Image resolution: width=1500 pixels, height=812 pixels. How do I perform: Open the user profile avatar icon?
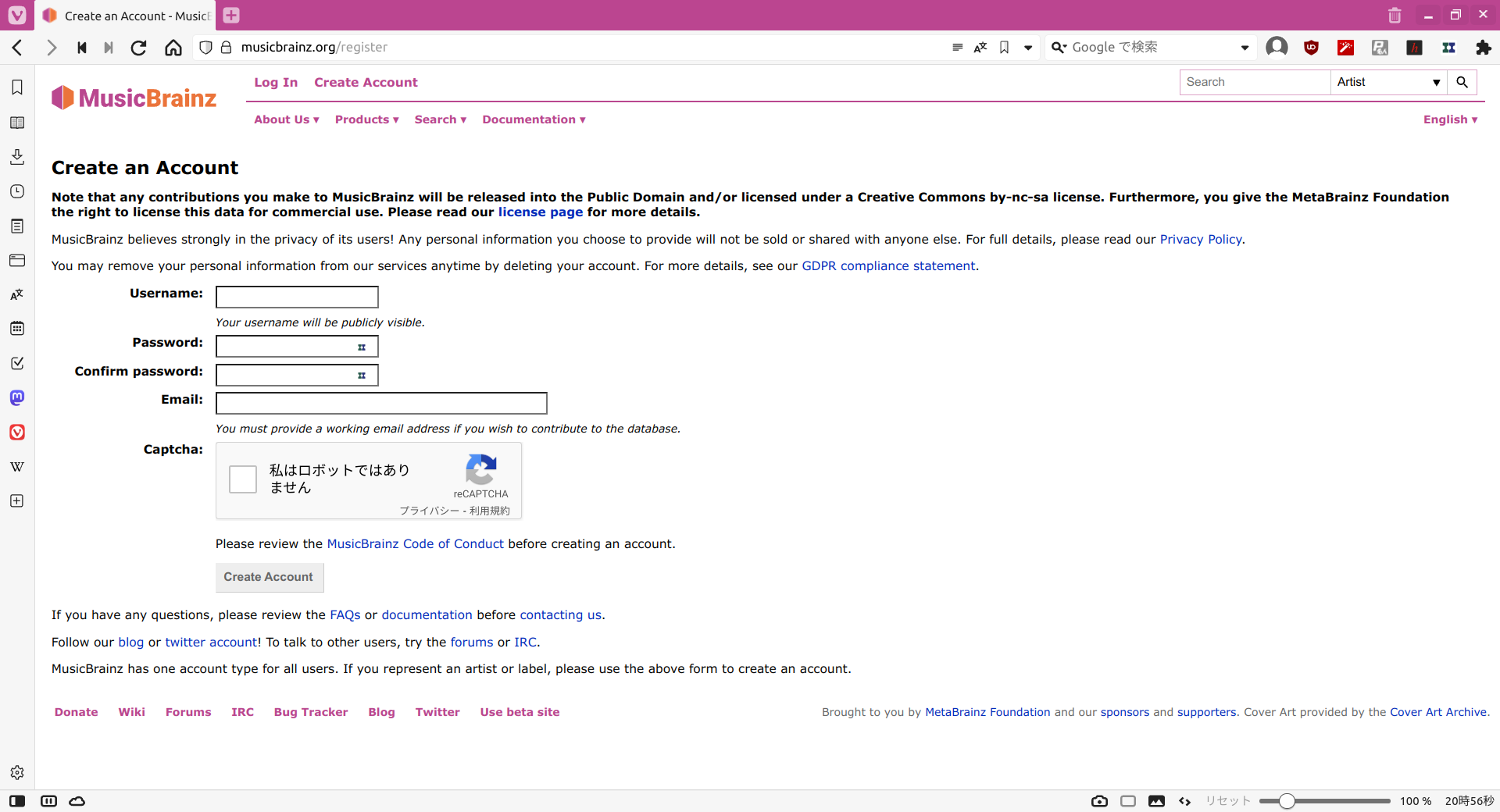click(1277, 48)
